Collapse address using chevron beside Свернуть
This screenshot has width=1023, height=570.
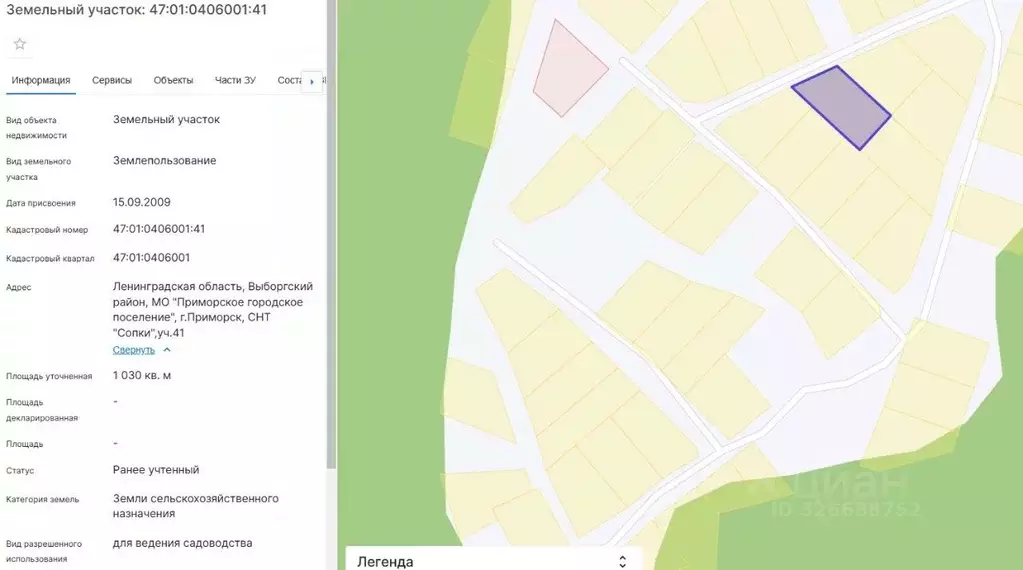167,350
